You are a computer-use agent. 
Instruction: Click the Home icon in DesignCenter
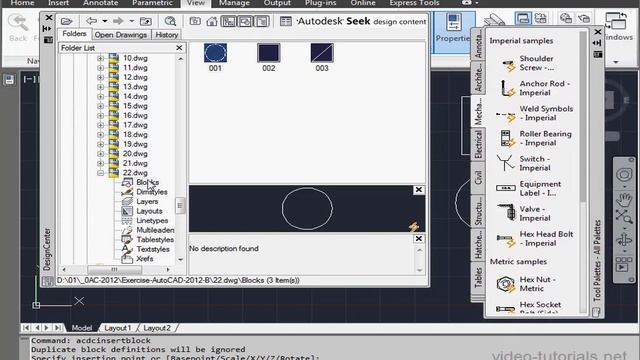click(x=212, y=21)
